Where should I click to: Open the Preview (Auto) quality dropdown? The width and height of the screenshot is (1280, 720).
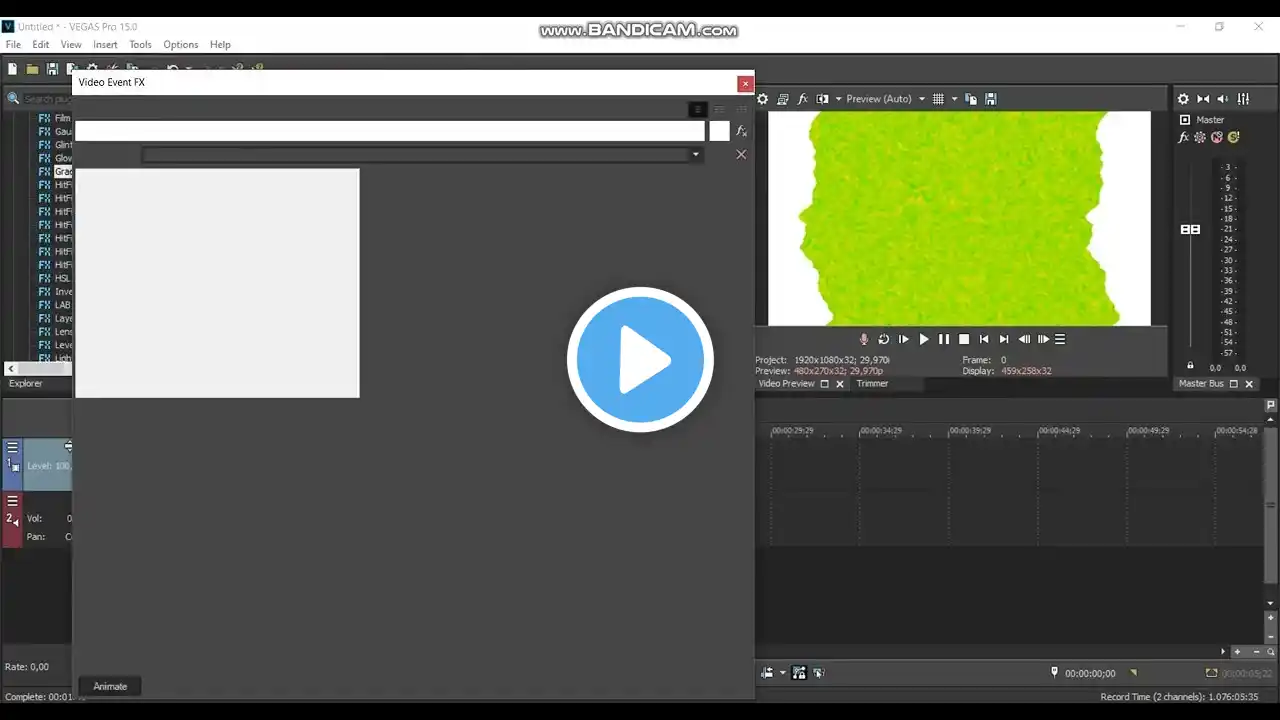(x=885, y=99)
